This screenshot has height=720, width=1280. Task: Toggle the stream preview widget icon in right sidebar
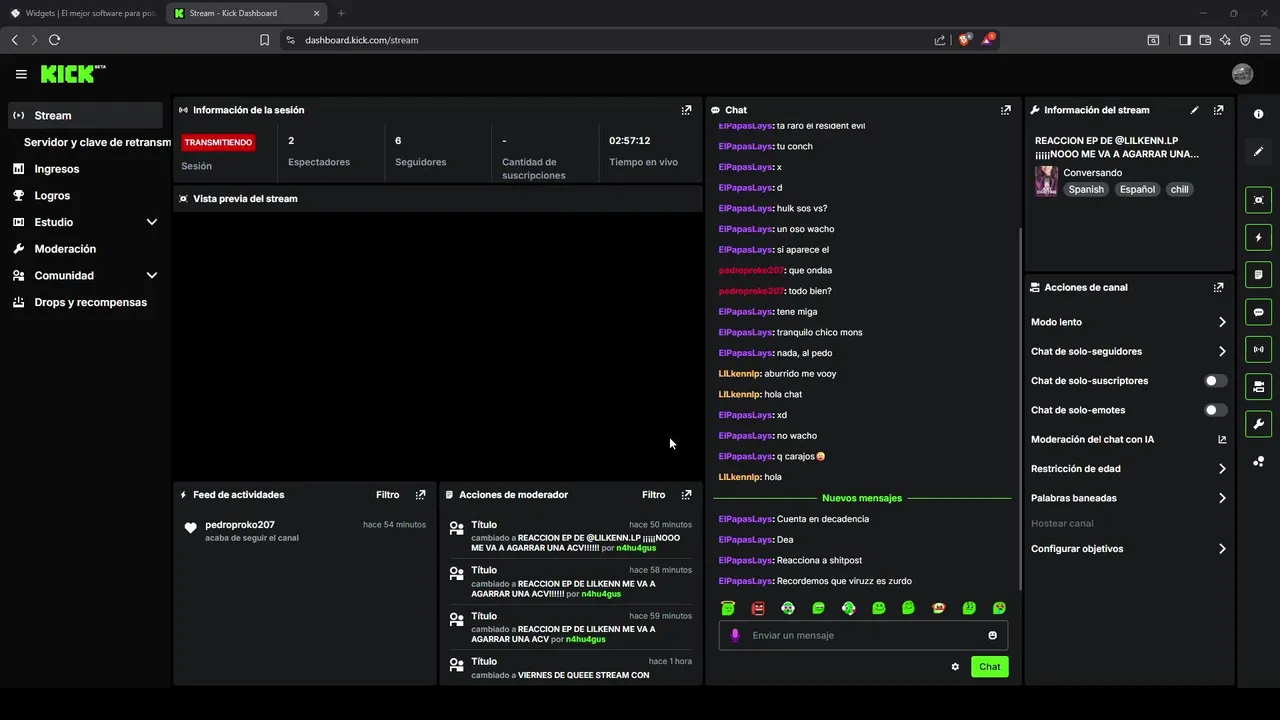click(1258, 200)
